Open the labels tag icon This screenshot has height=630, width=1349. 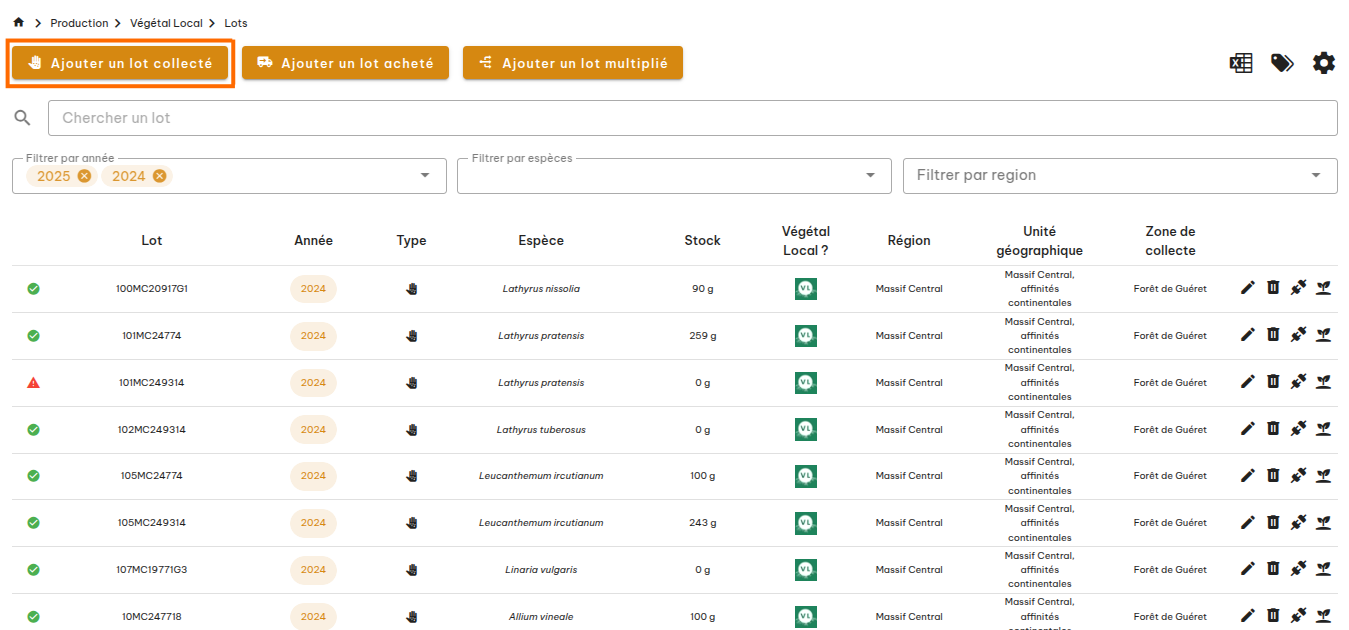pos(1282,63)
